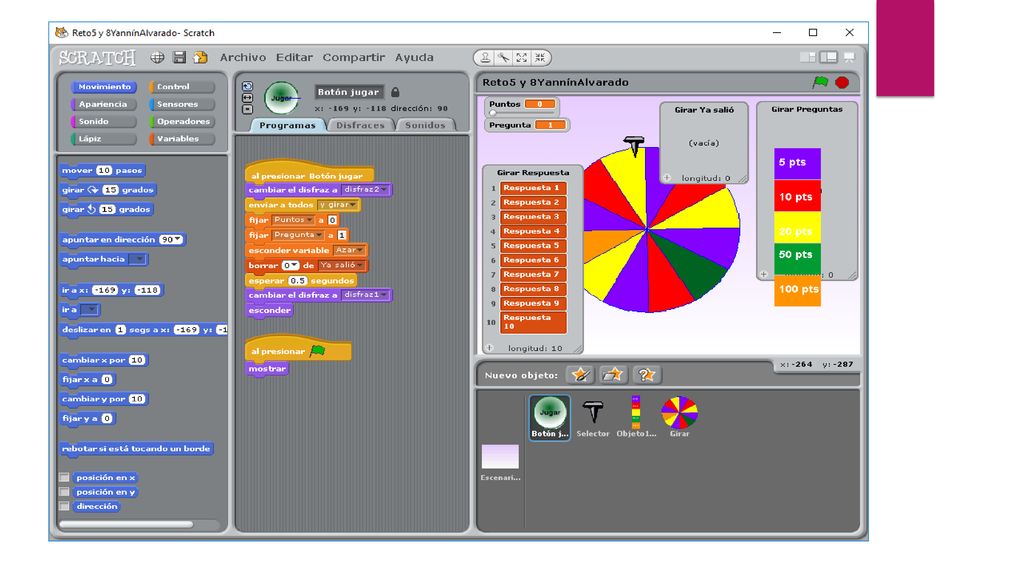
Task: Select the Movimiento block category
Action: pyautogui.click(x=103, y=87)
